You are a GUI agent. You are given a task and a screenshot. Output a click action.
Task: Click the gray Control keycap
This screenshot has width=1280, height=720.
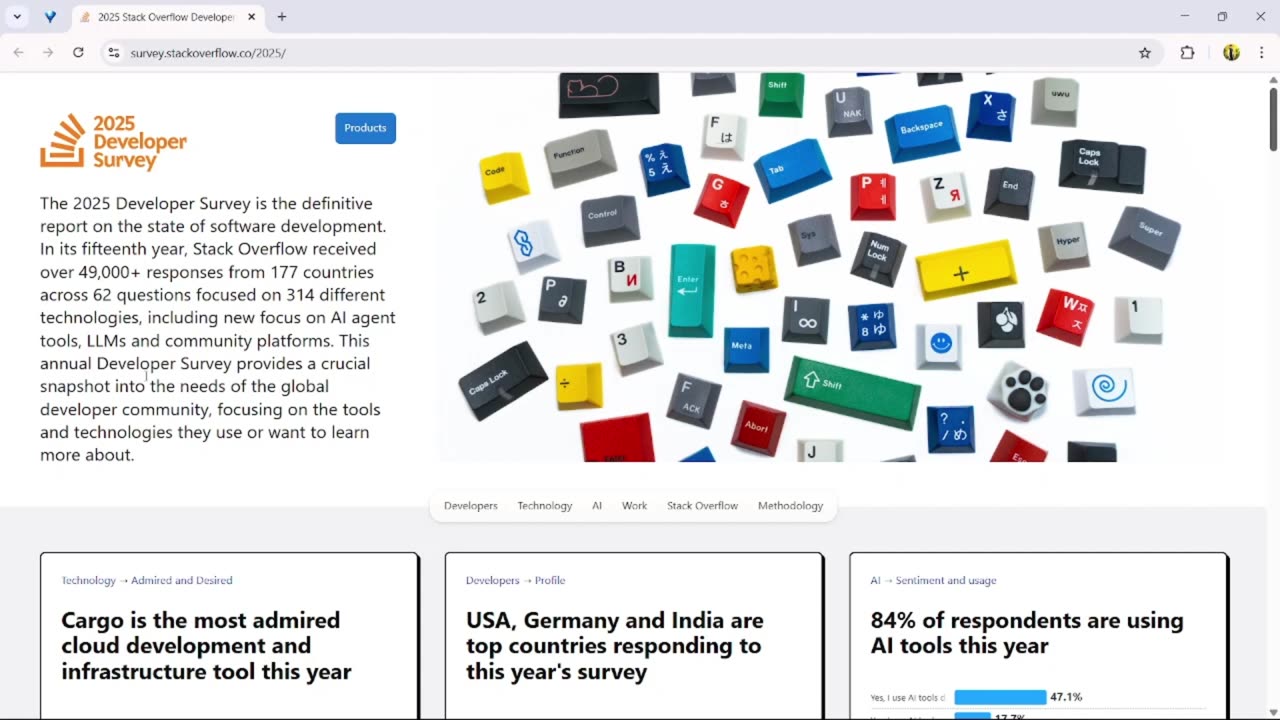609,221
